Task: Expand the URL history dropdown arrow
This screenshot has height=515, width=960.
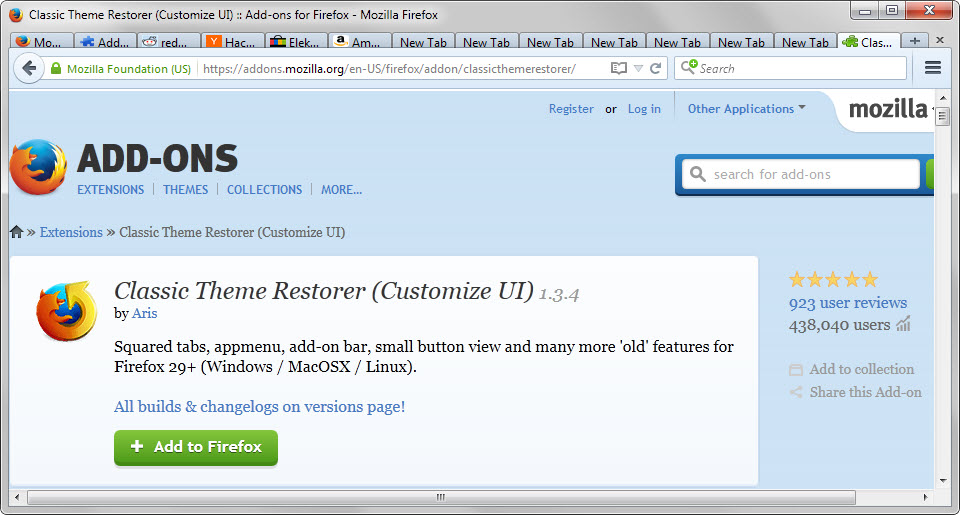Action: pos(638,69)
